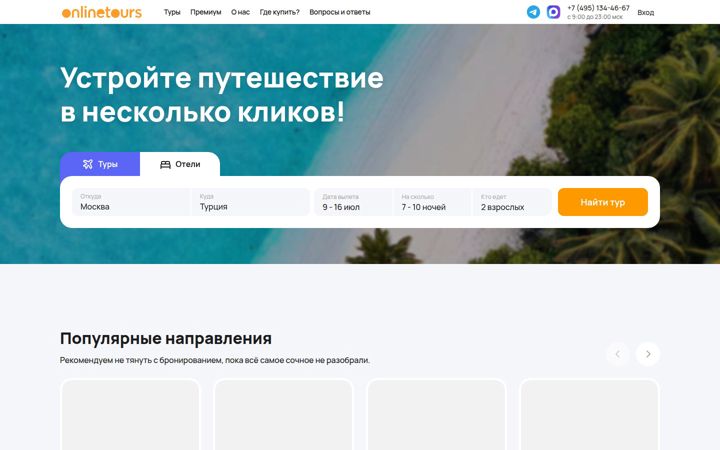Viewport: 720px width, 450px height.
Task: Open the second popular destination card
Action: [283, 414]
